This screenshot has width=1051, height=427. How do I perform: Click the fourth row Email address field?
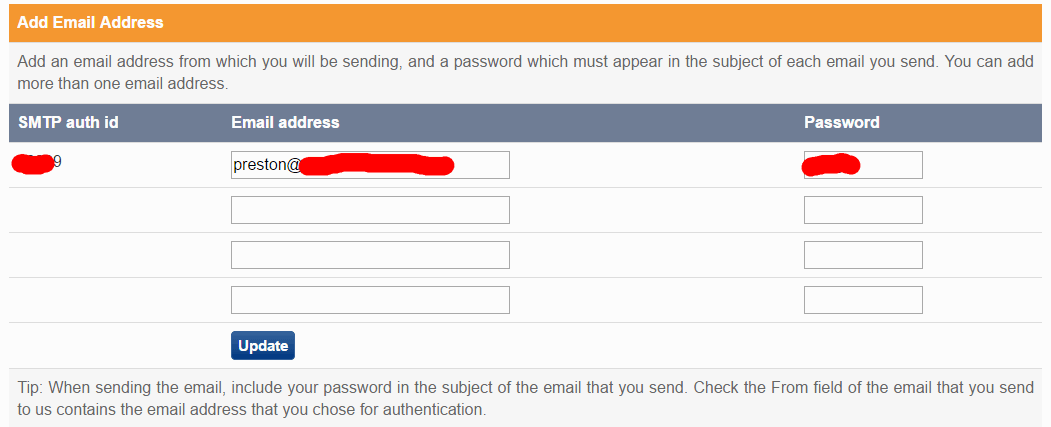(x=370, y=300)
